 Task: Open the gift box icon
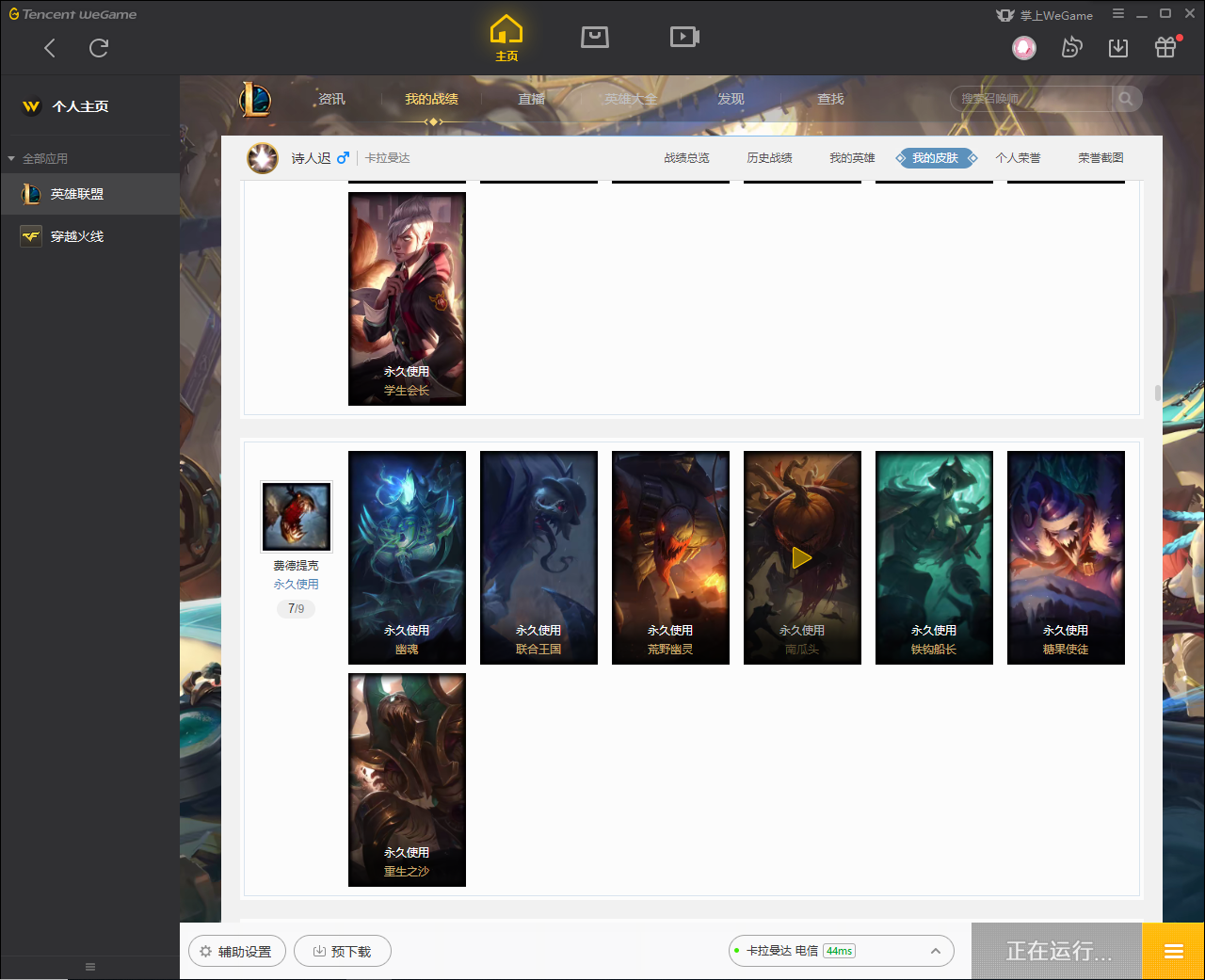pos(1165,47)
